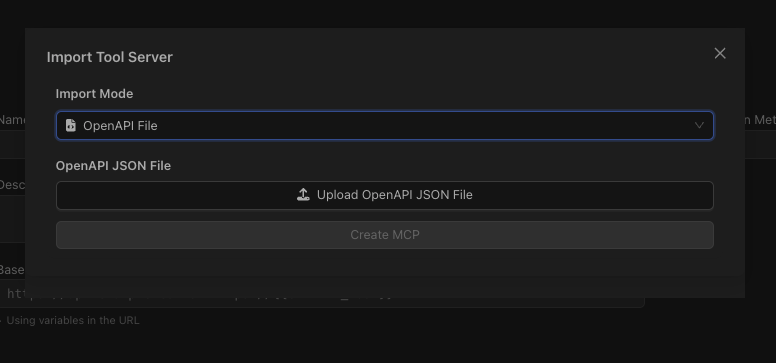Close the Import Tool Server dialog

720,53
